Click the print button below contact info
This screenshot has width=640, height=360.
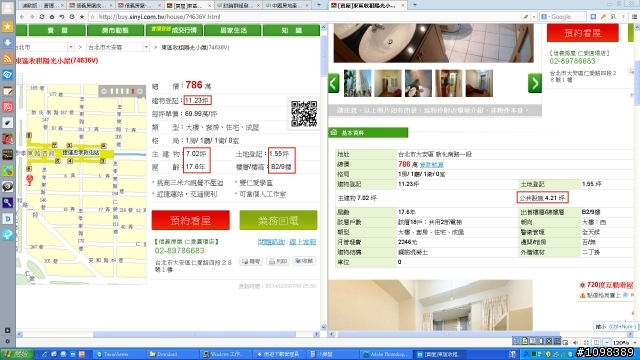pos(278,261)
